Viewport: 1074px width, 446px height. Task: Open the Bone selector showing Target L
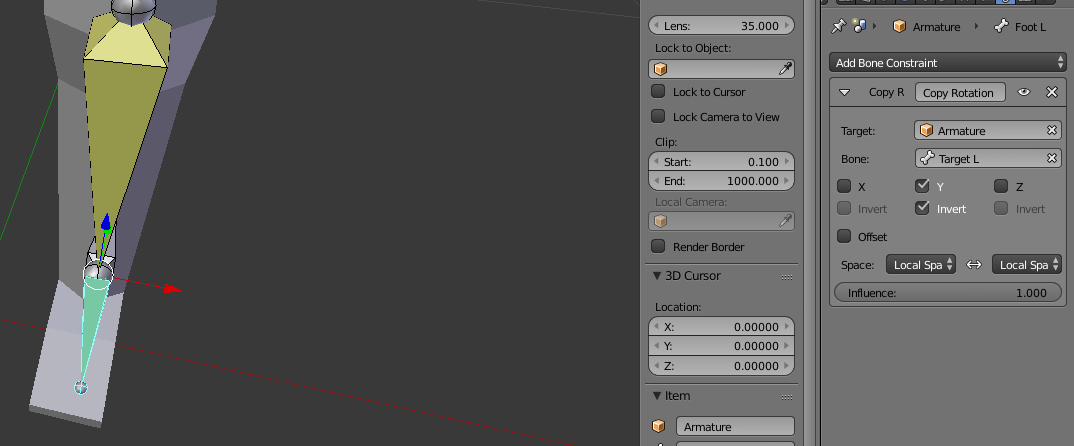click(x=988, y=158)
